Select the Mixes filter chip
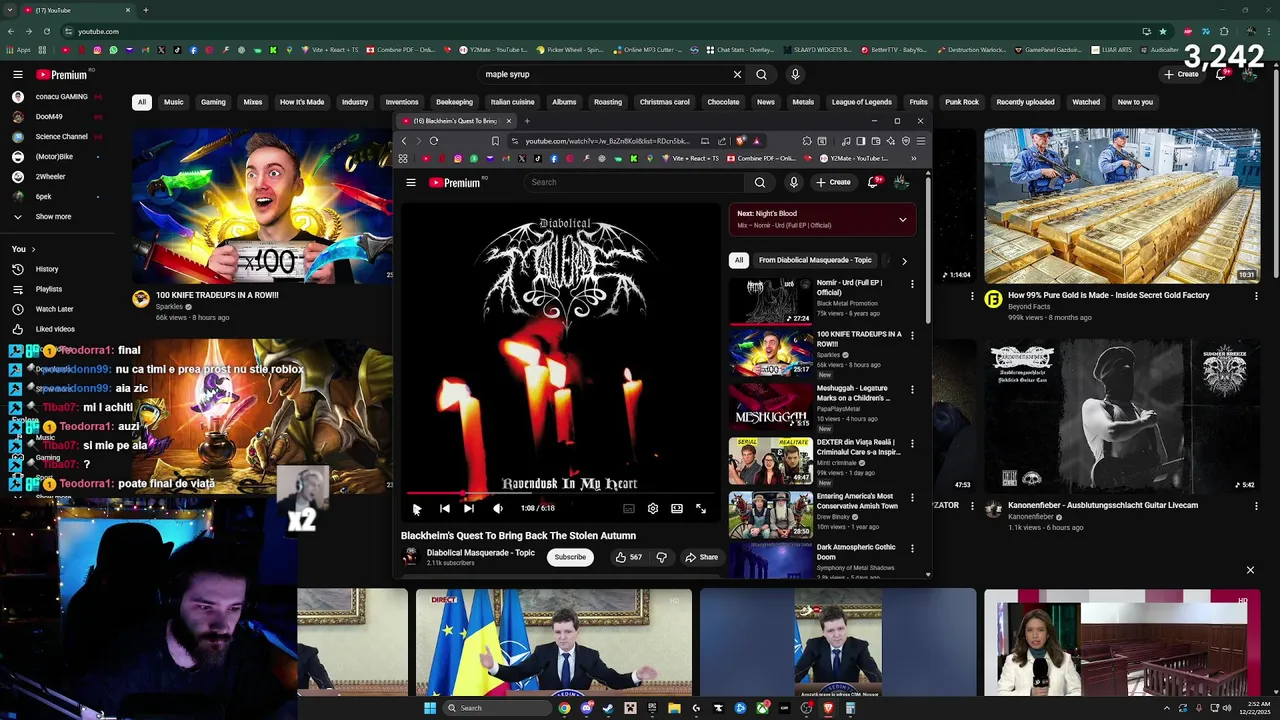 pyautogui.click(x=253, y=102)
